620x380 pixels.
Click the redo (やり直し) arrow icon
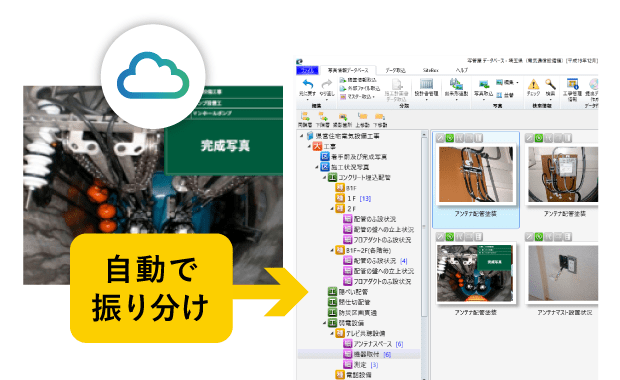326,84
